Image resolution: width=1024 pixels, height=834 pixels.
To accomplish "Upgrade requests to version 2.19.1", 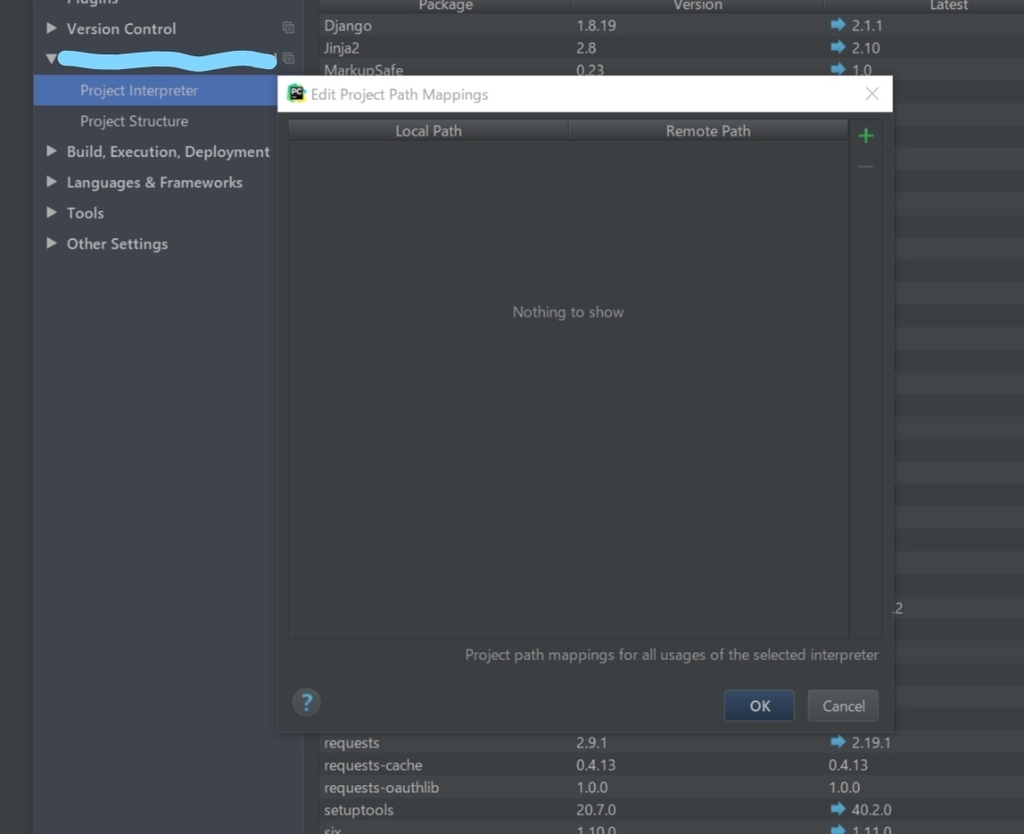I will coord(837,742).
